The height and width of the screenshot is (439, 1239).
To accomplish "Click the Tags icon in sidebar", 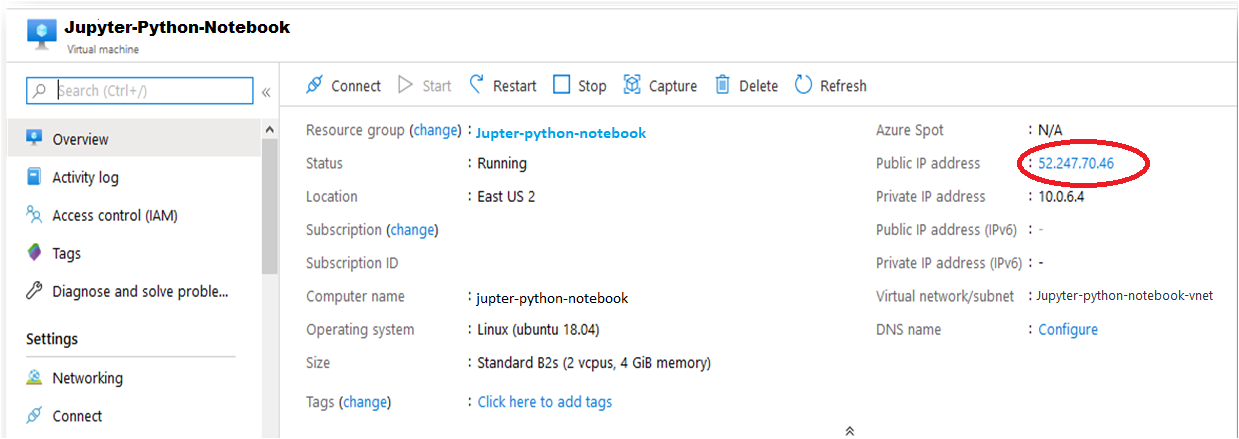I will click(x=35, y=253).
